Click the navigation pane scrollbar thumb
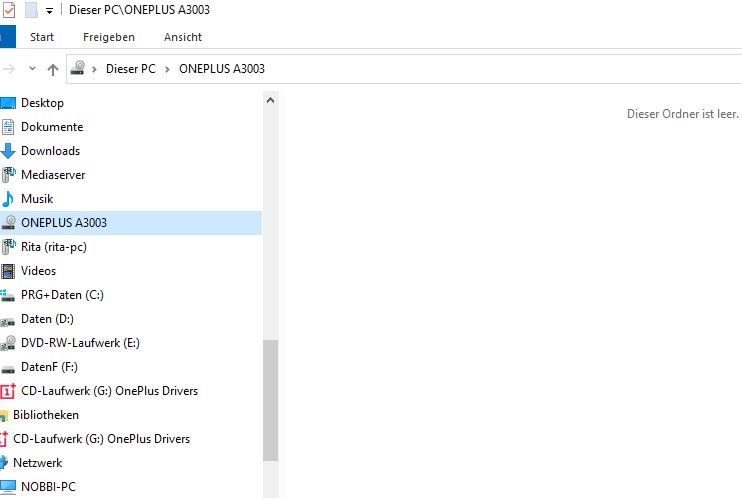The image size is (742, 498). [270, 400]
